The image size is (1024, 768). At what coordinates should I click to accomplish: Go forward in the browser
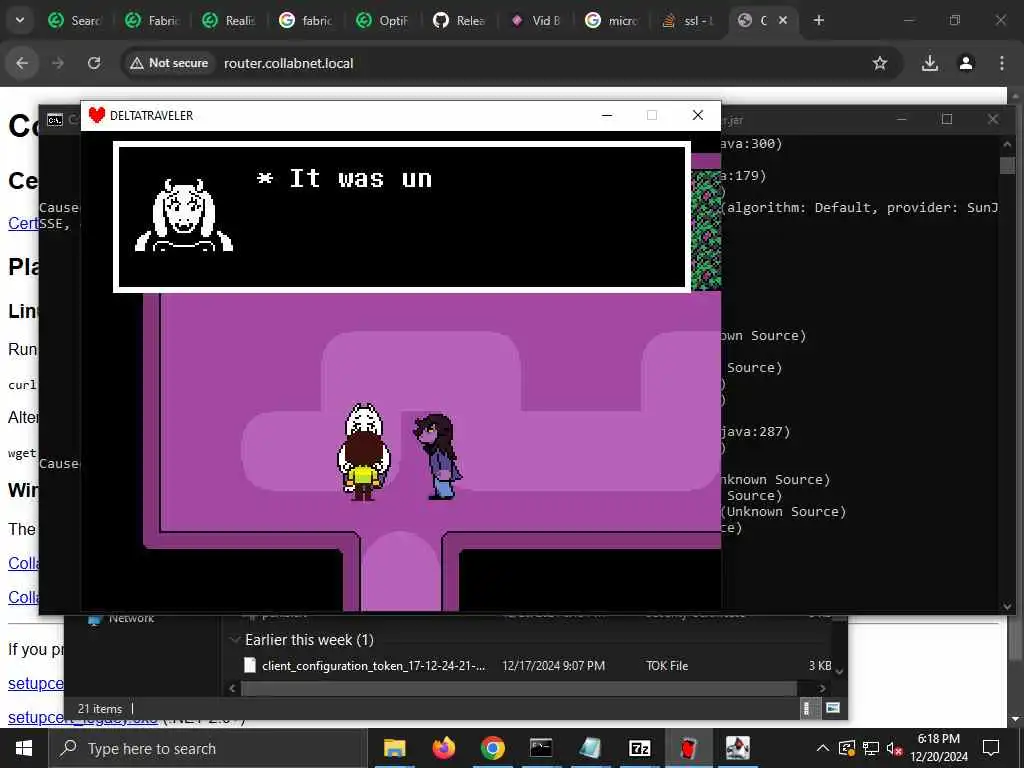58,63
